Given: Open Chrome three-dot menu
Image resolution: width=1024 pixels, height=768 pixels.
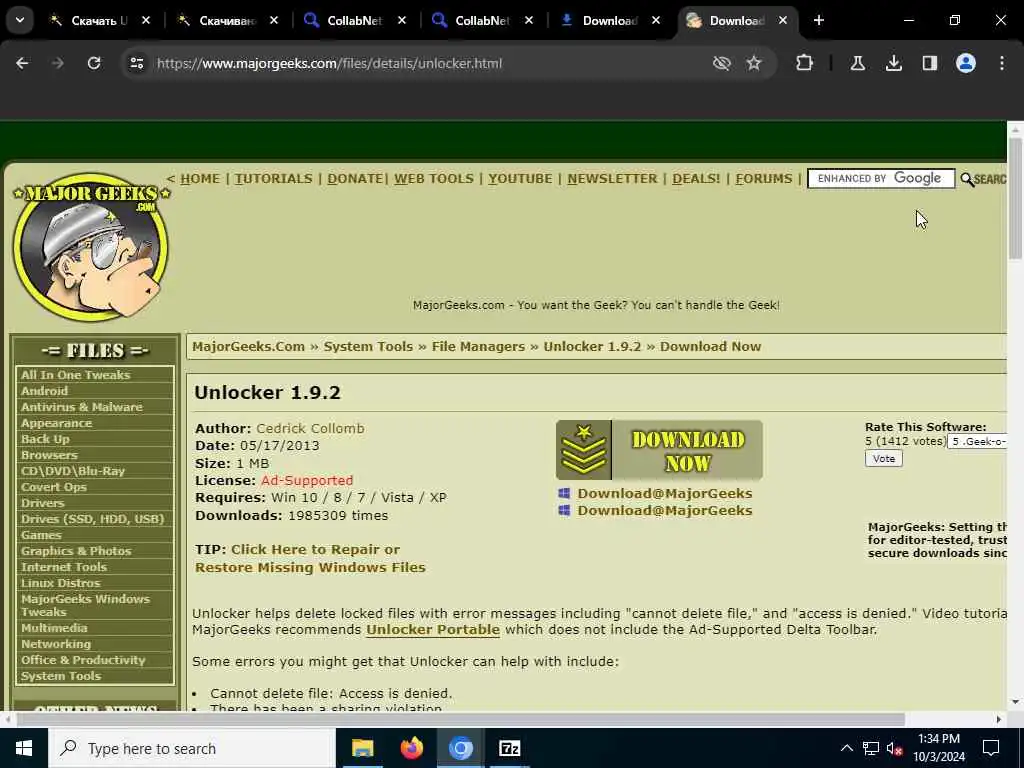Looking at the screenshot, I should (x=1002, y=63).
